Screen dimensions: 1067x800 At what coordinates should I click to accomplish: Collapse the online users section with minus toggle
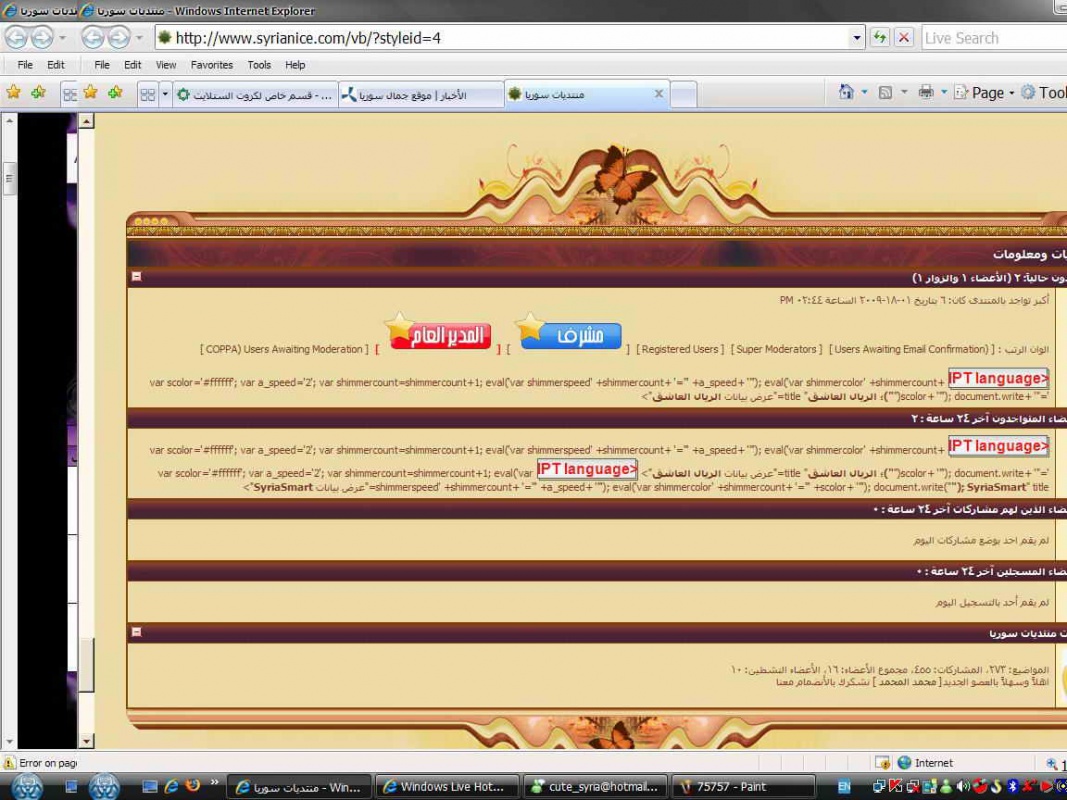(137, 277)
